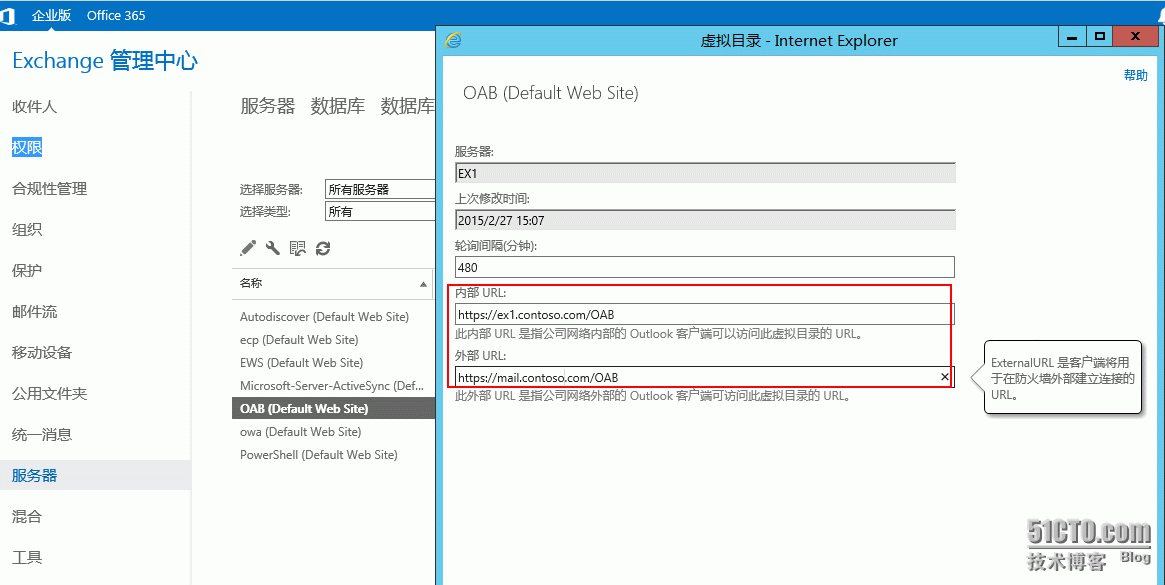
Task: Select Microsoft-Server-ActiveSync row
Action: (333, 386)
